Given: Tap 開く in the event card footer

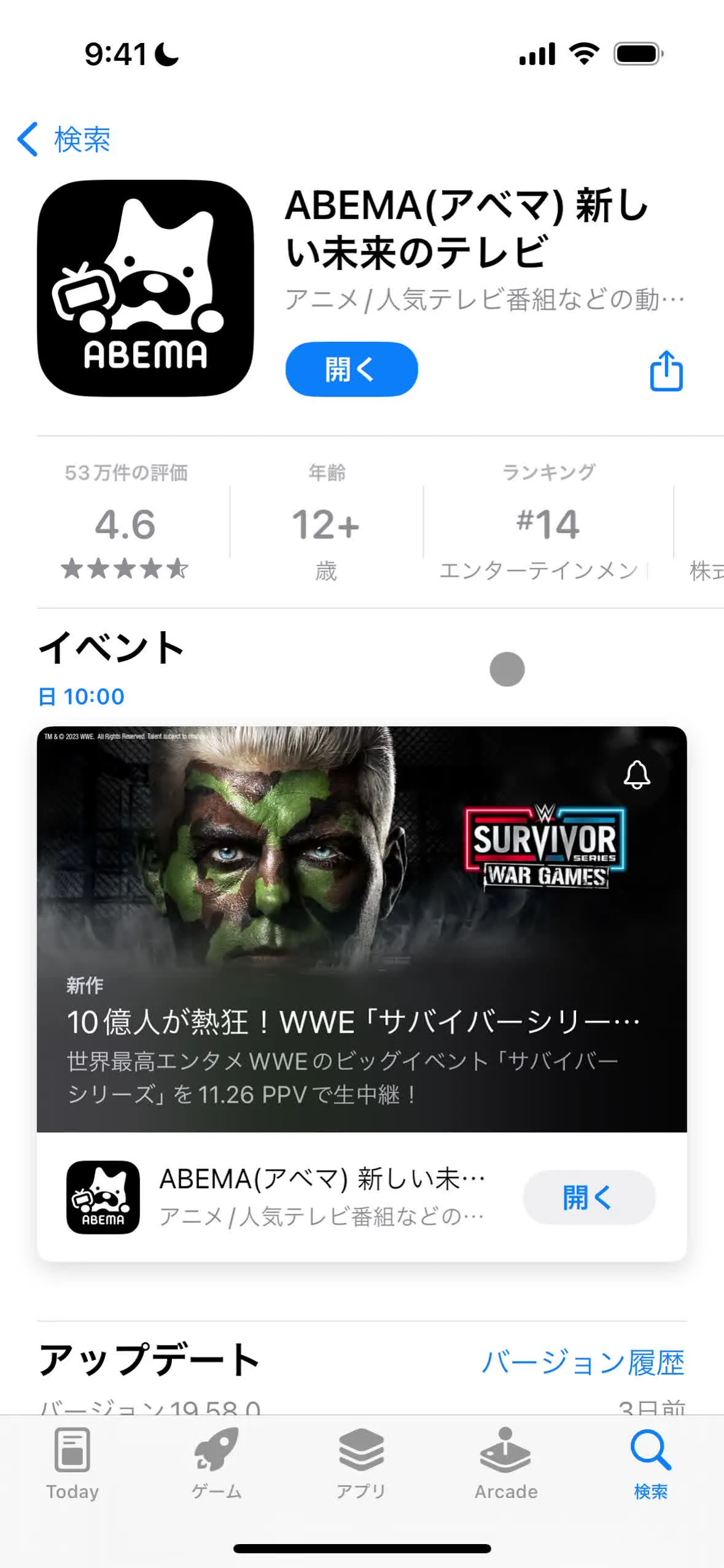Looking at the screenshot, I should click(589, 1197).
